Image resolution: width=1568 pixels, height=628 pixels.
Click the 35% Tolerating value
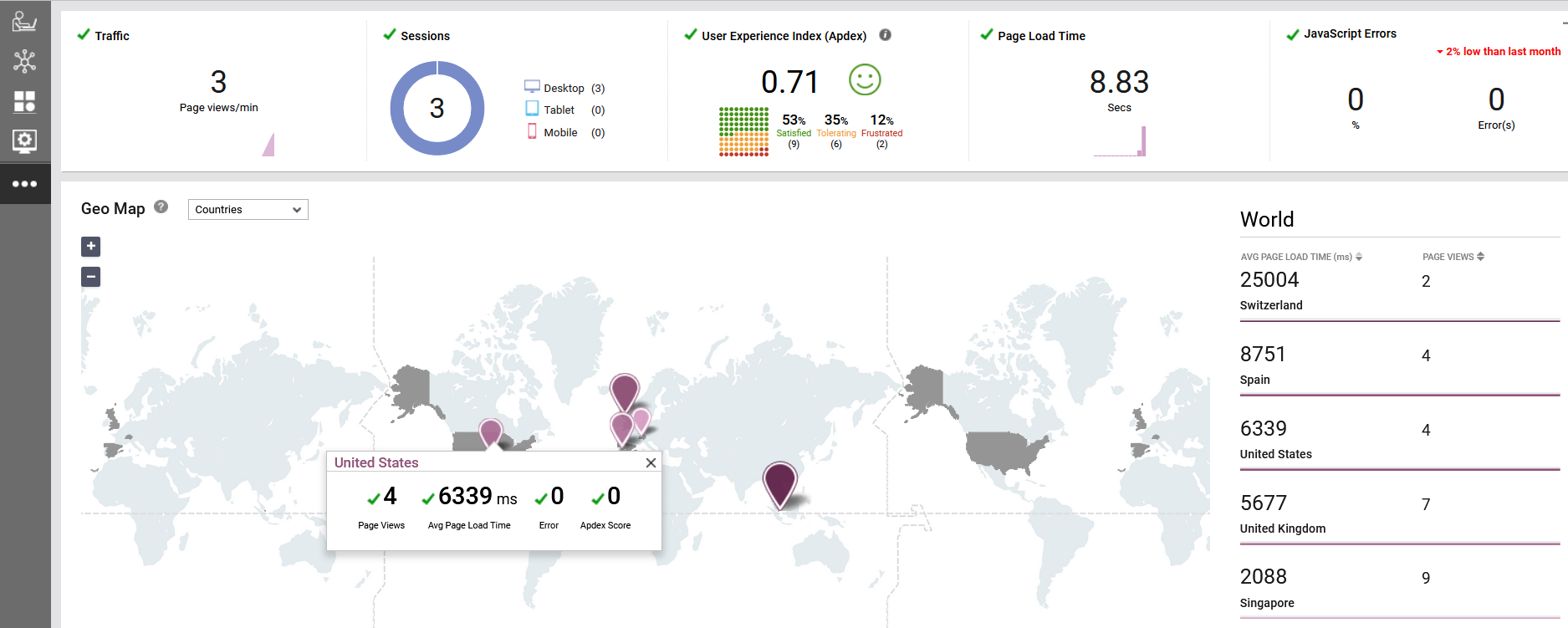[836, 120]
